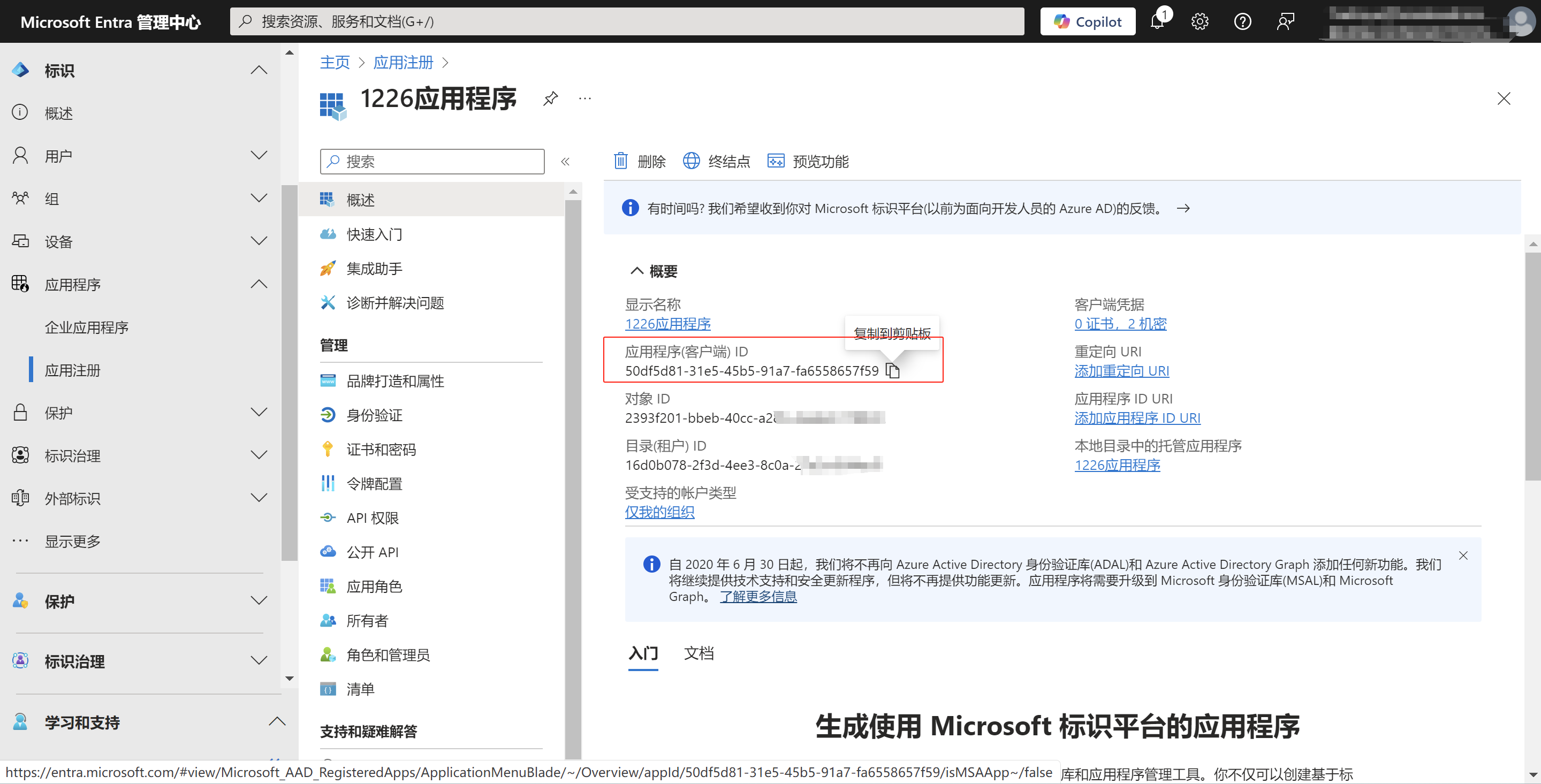The width and height of the screenshot is (1541, 784).
Task: Select 应用注册 in left navigation
Action: click(x=72, y=370)
